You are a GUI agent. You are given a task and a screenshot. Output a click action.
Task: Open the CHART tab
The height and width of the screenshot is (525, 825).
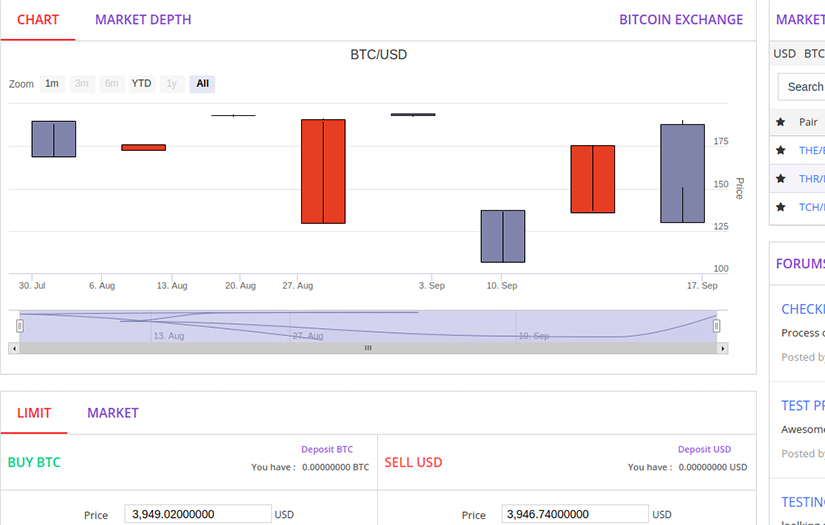click(x=38, y=20)
